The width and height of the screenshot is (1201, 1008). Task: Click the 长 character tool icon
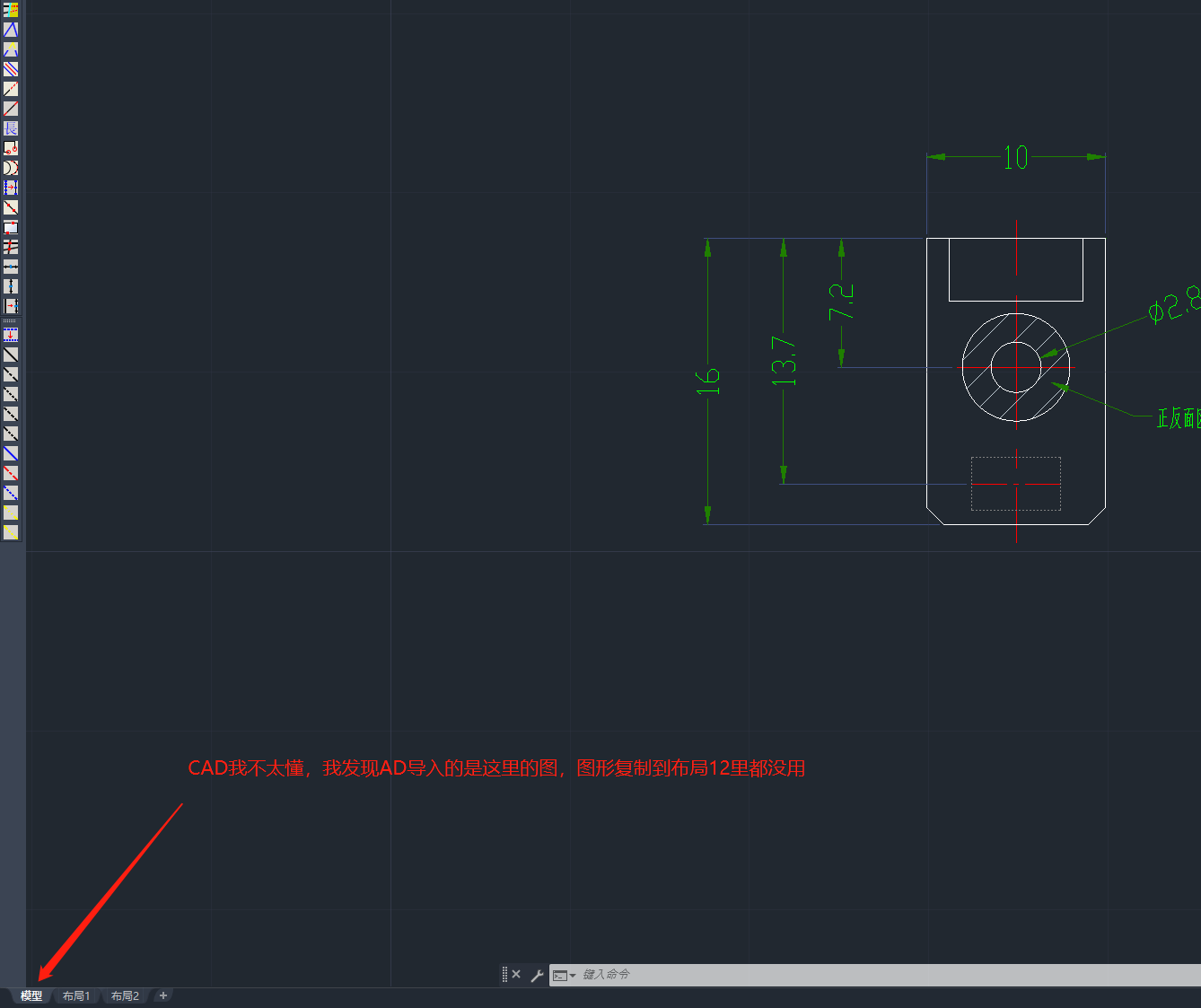pyautogui.click(x=11, y=128)
